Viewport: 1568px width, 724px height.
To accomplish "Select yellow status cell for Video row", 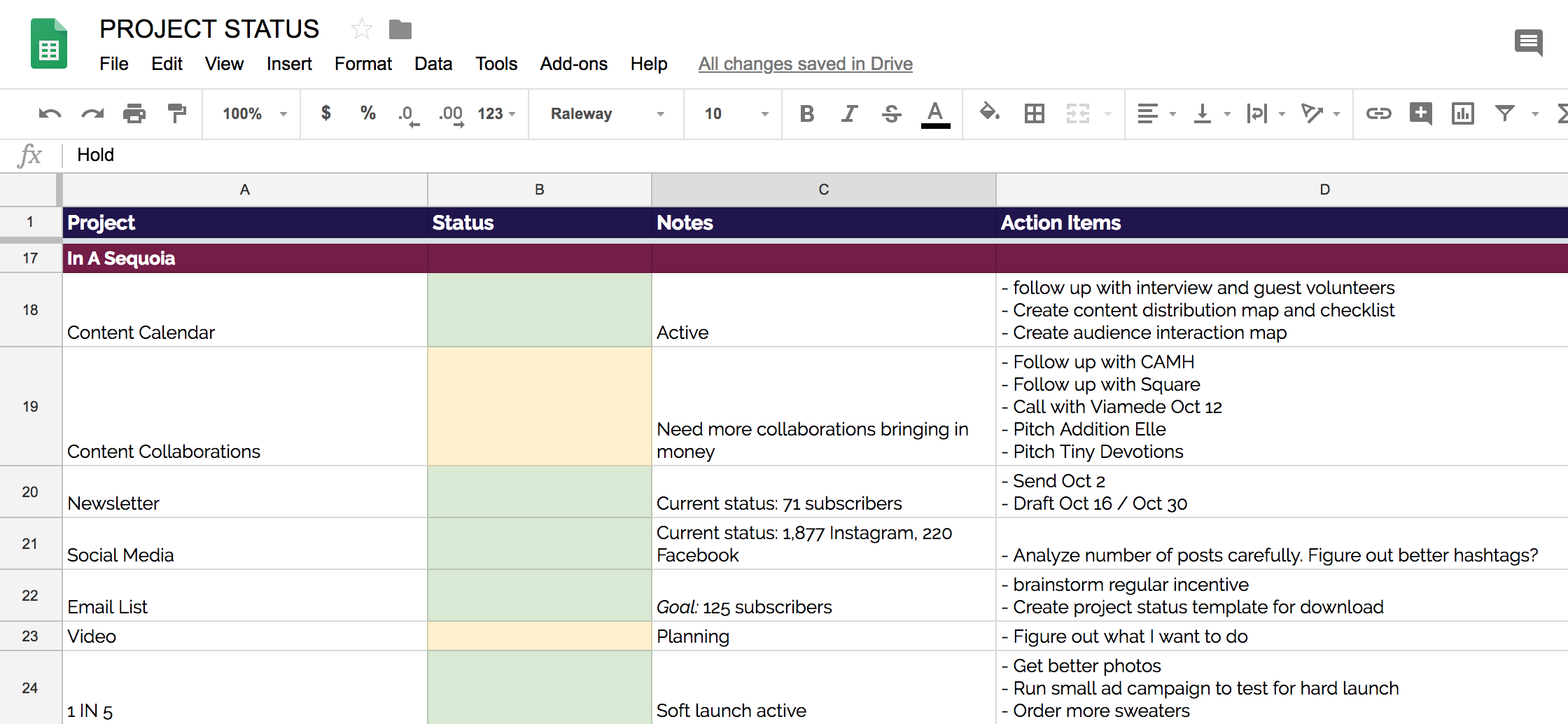I will coord(540,636).
